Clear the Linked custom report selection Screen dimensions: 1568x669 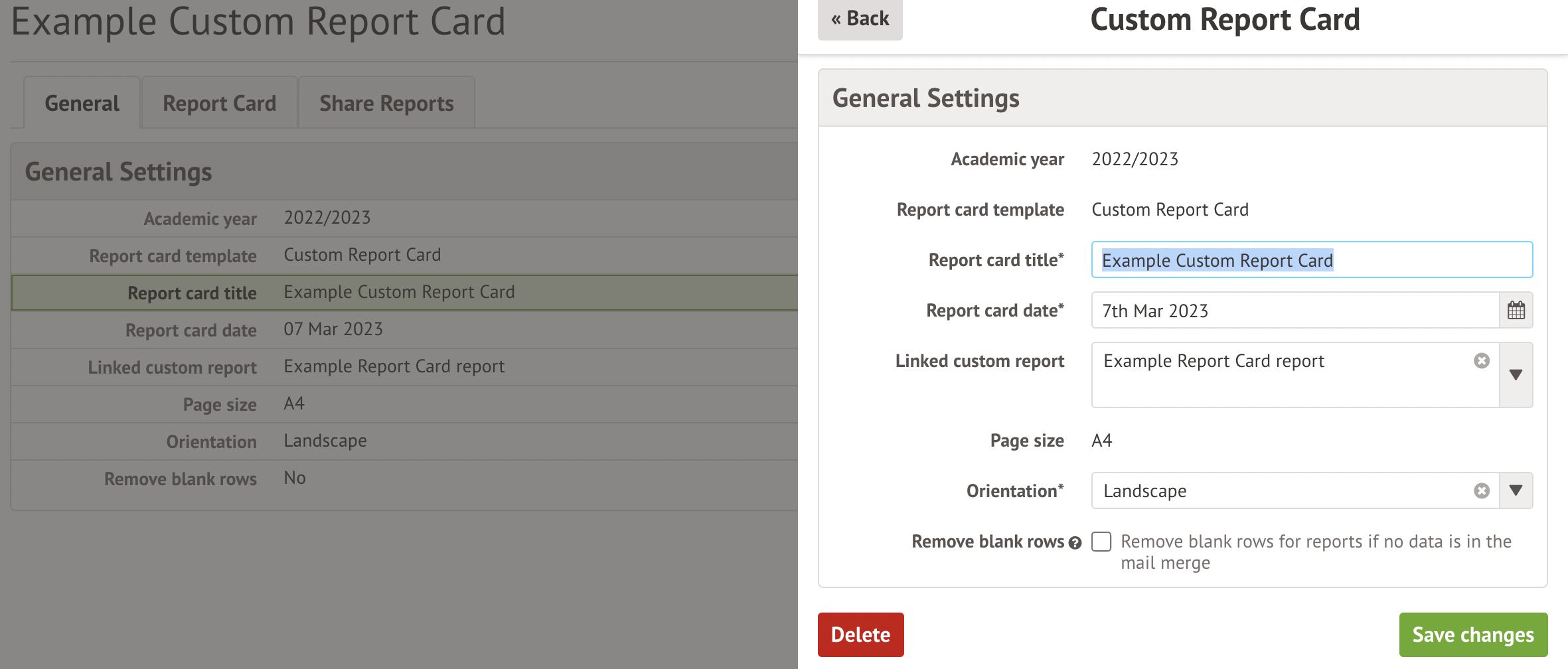coord(1481,361)
